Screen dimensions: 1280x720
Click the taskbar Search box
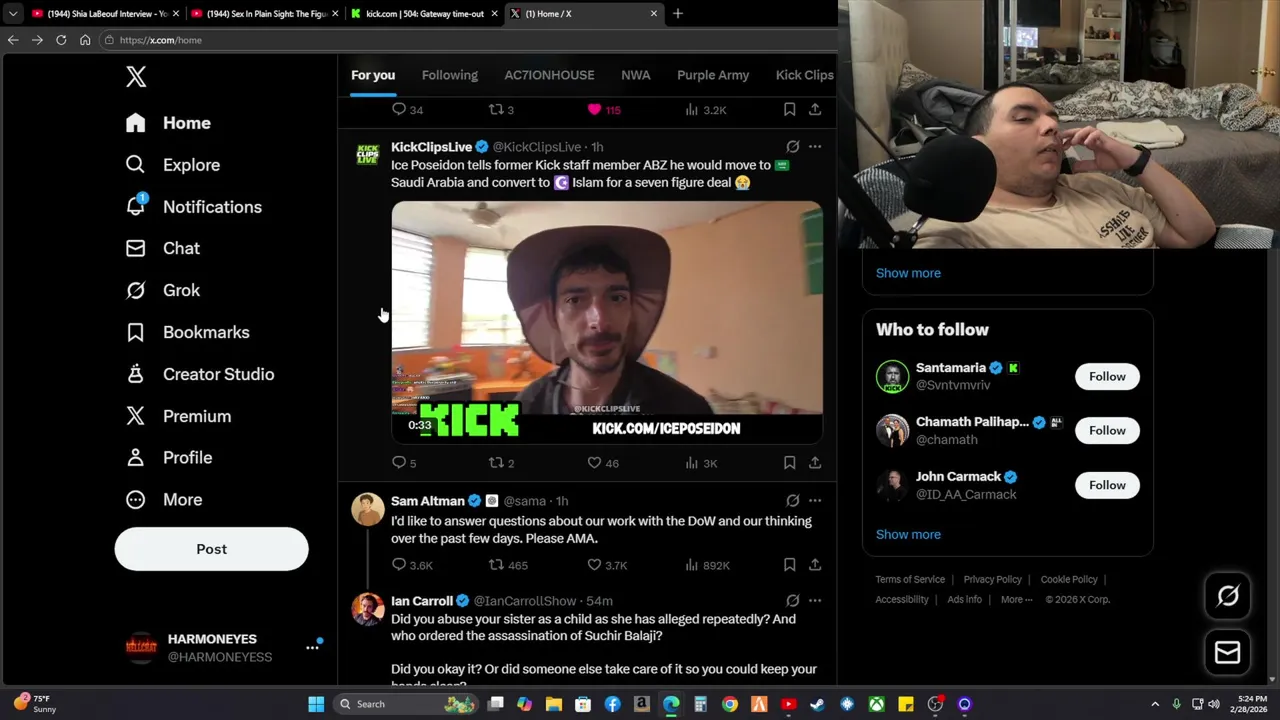tap(405, 704)
